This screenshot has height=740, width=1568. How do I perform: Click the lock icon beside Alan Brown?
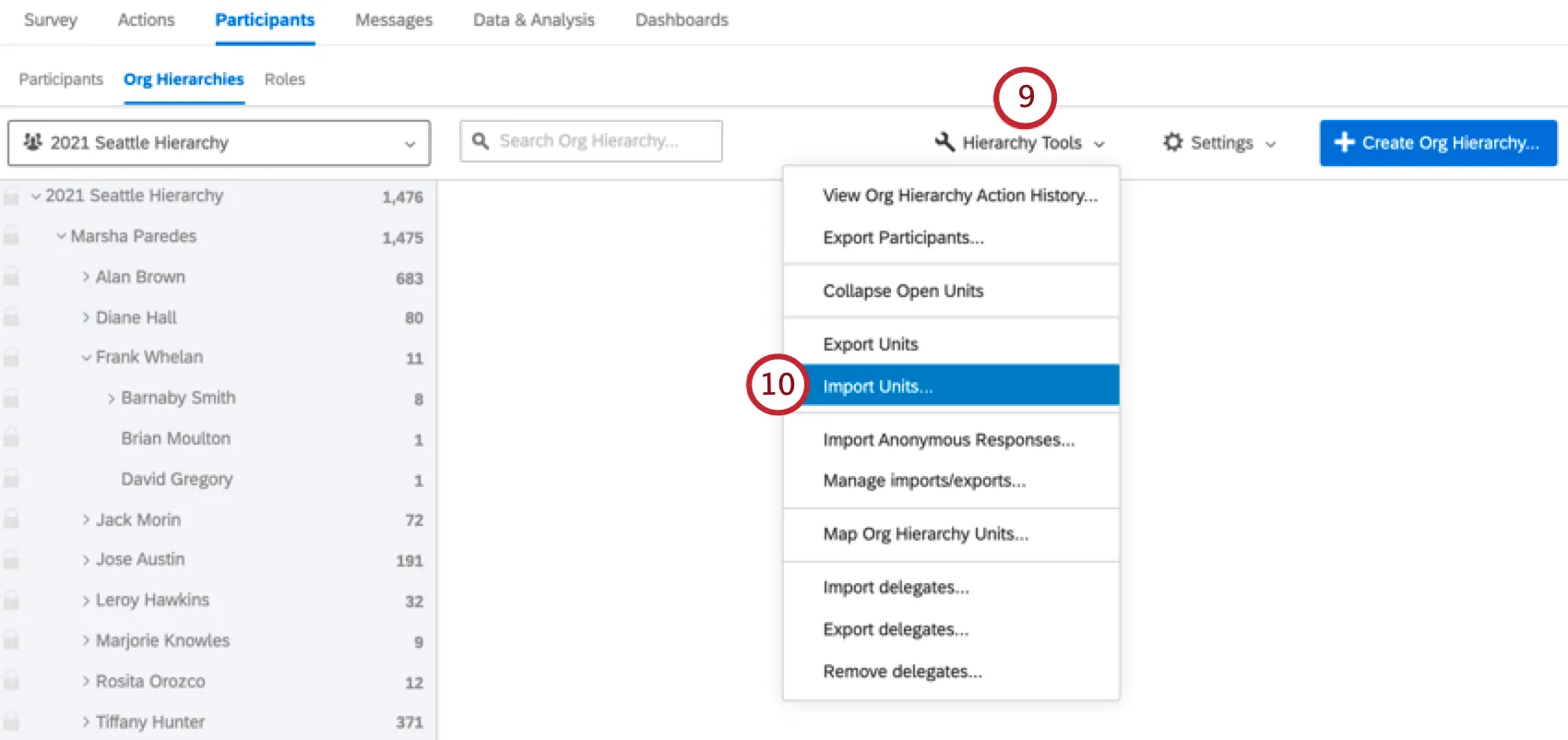pyautogui.click(x=11, y=277)
